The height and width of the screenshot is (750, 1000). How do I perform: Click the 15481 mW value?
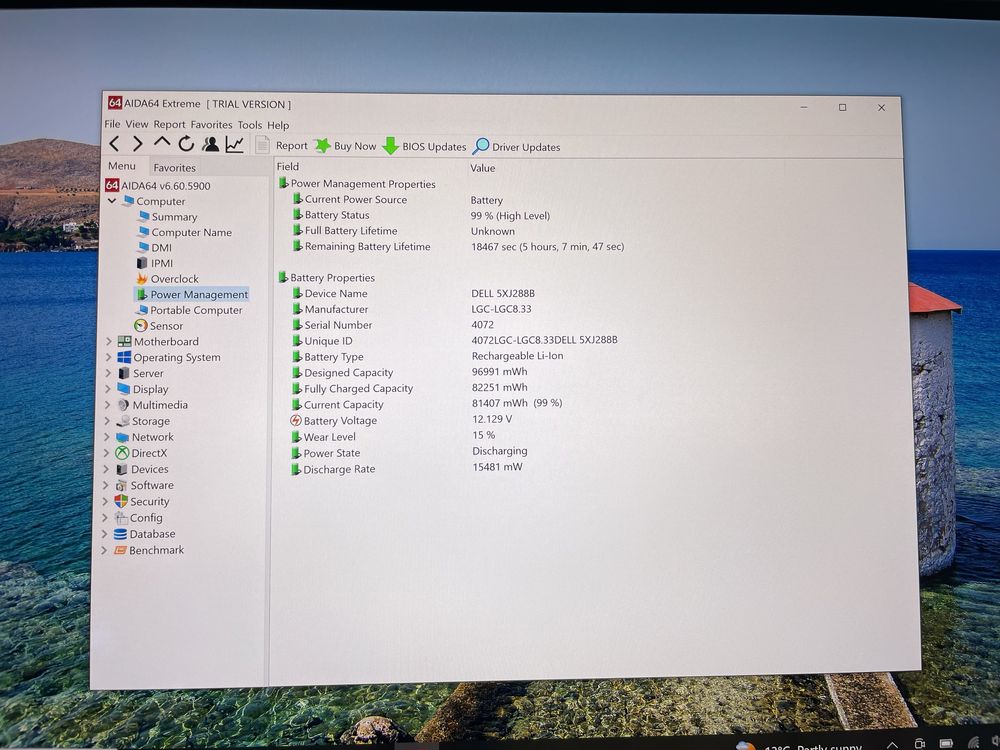pyautogui.click(x=497, y=467)
